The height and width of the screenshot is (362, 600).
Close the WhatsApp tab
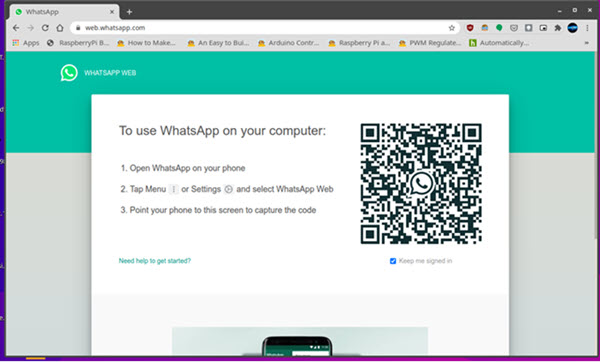pyautogui.click(x=112, y=12)
